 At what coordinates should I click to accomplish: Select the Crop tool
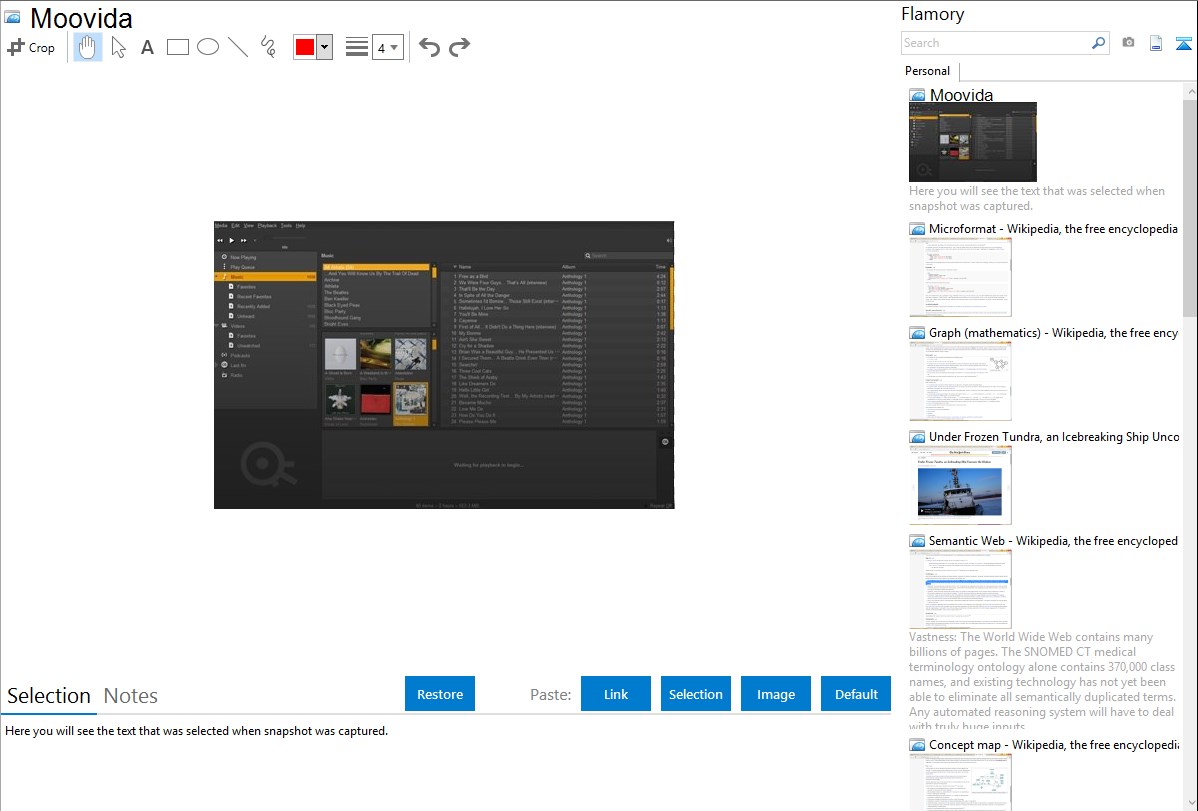click(x=31, y=47)
